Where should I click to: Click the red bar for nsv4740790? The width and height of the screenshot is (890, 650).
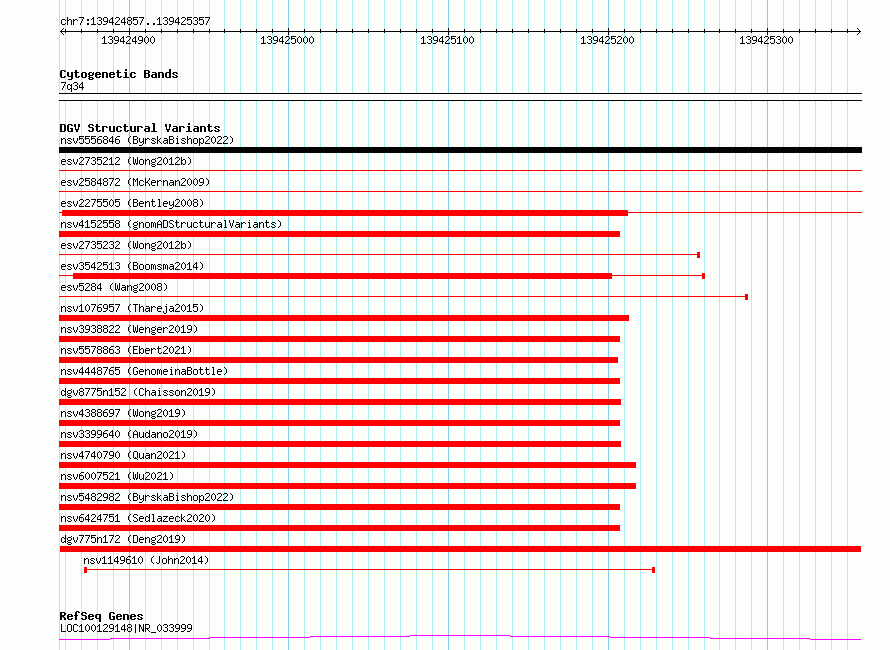(347, 465)
